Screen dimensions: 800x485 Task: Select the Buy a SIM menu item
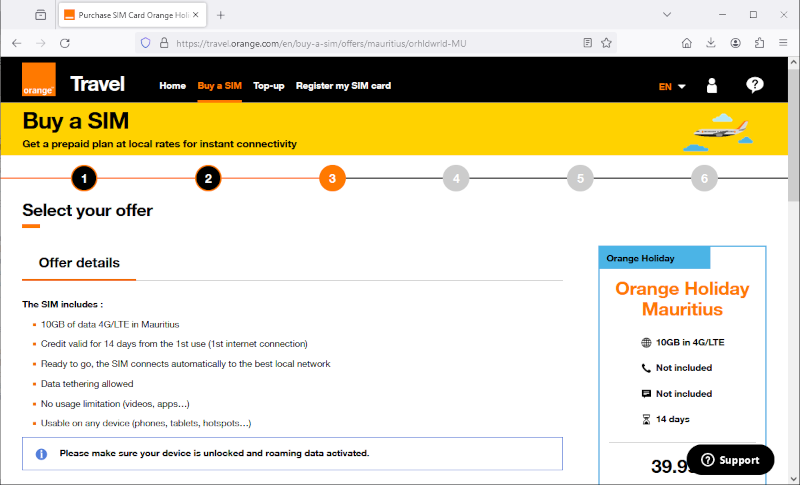[x=219, y=86]
